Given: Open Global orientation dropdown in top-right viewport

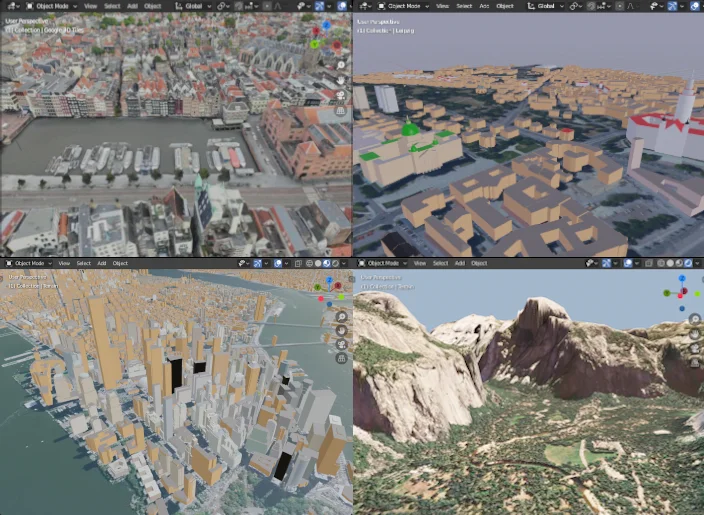Looking at the screenshot, I should (547, 5).
